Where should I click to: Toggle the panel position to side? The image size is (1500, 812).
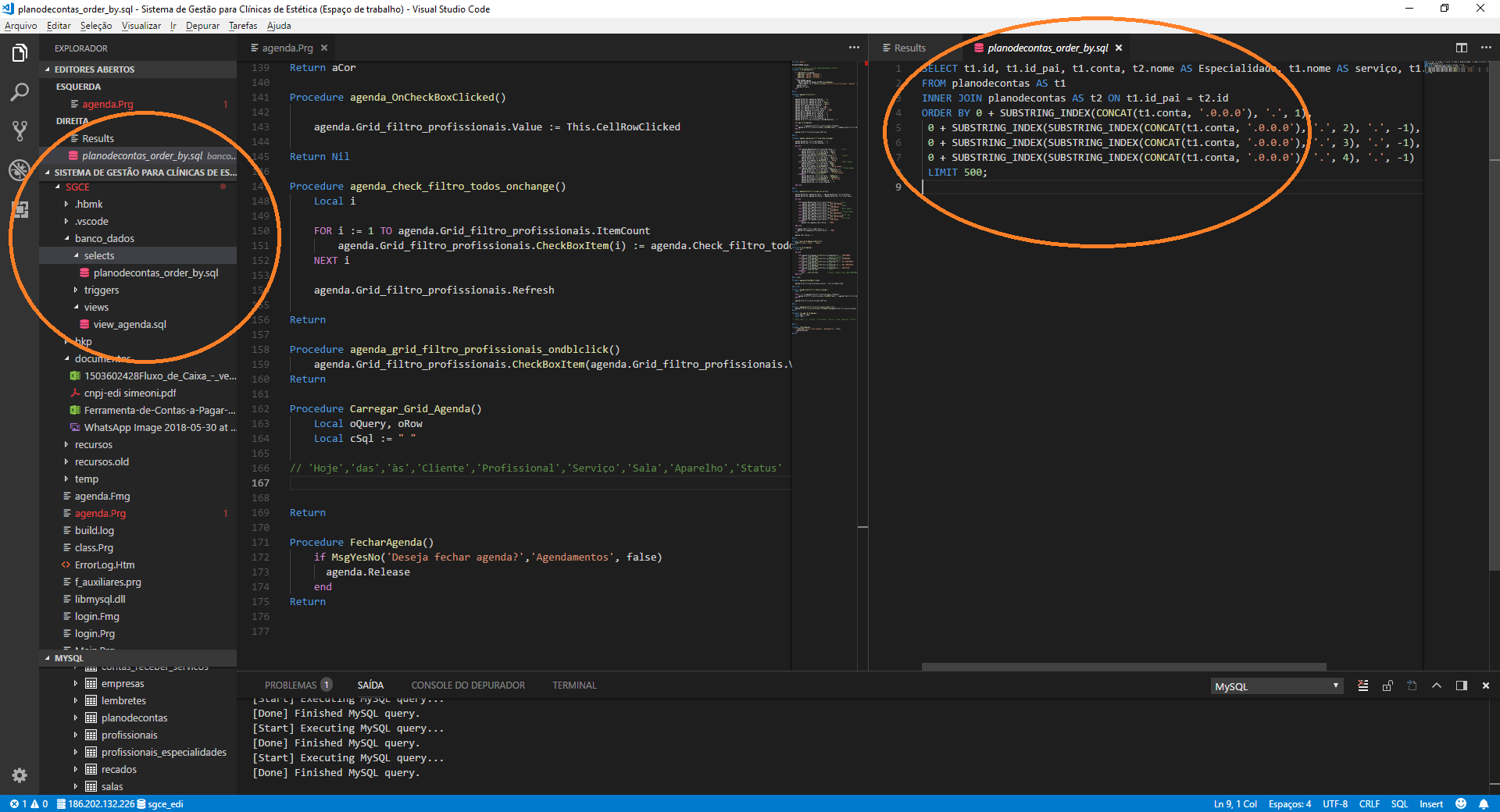pyautogui.click(x=1461, y=686)
